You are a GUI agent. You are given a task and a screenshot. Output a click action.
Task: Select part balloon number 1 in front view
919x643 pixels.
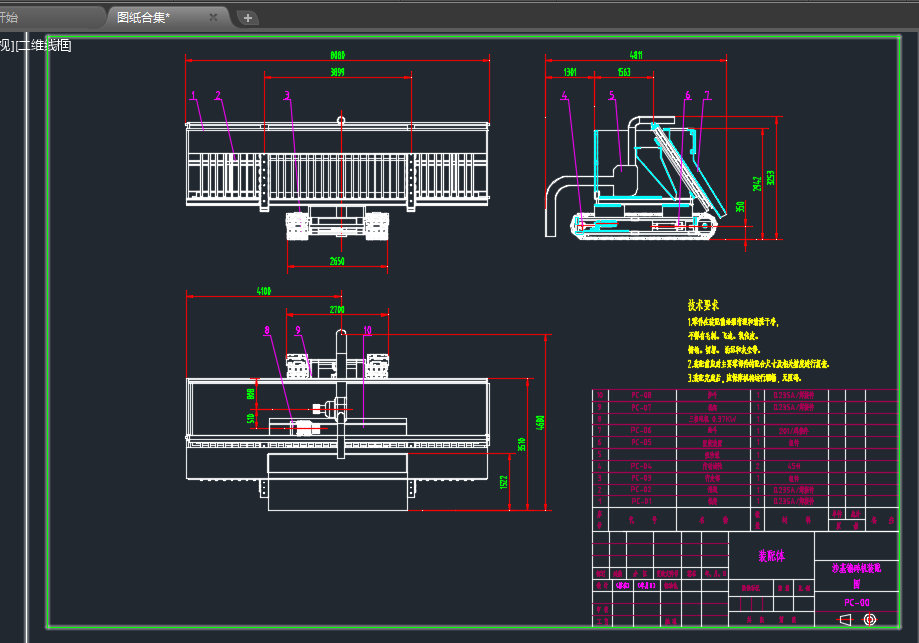coord(192,96)
